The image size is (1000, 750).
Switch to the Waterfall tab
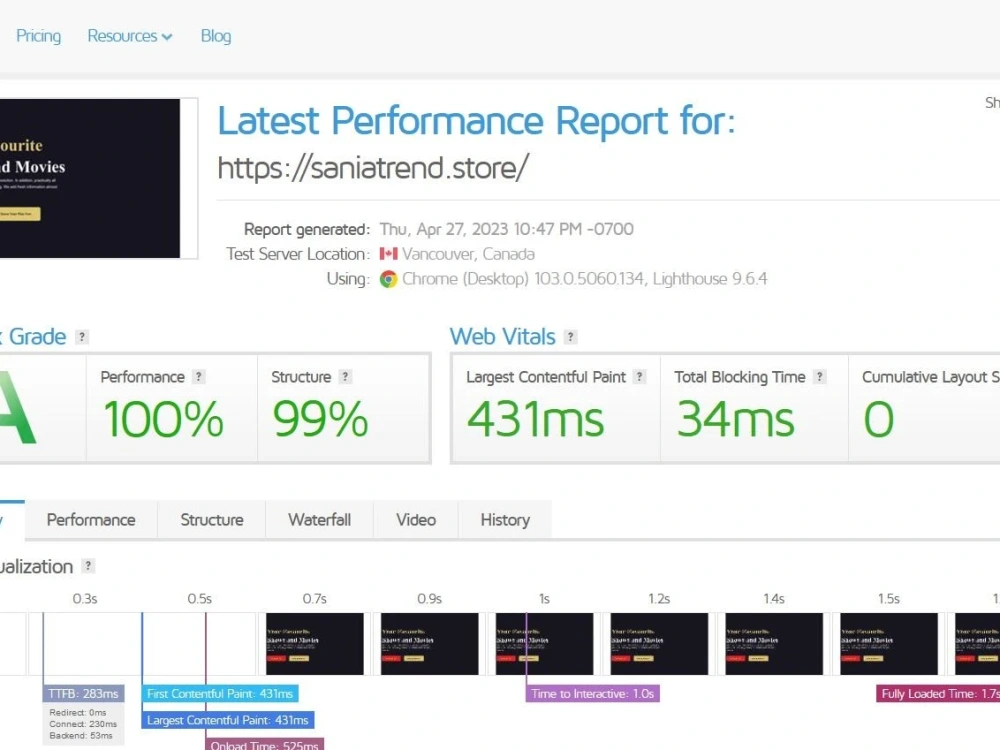320,520
